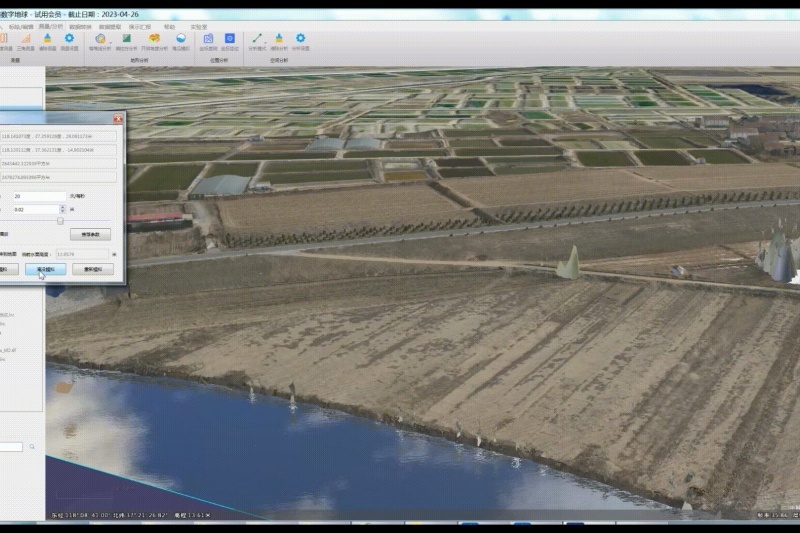Click the up arrow on the 0.02 spinner
The height and width of the screenshot is (533, 800).
point(63,206)
